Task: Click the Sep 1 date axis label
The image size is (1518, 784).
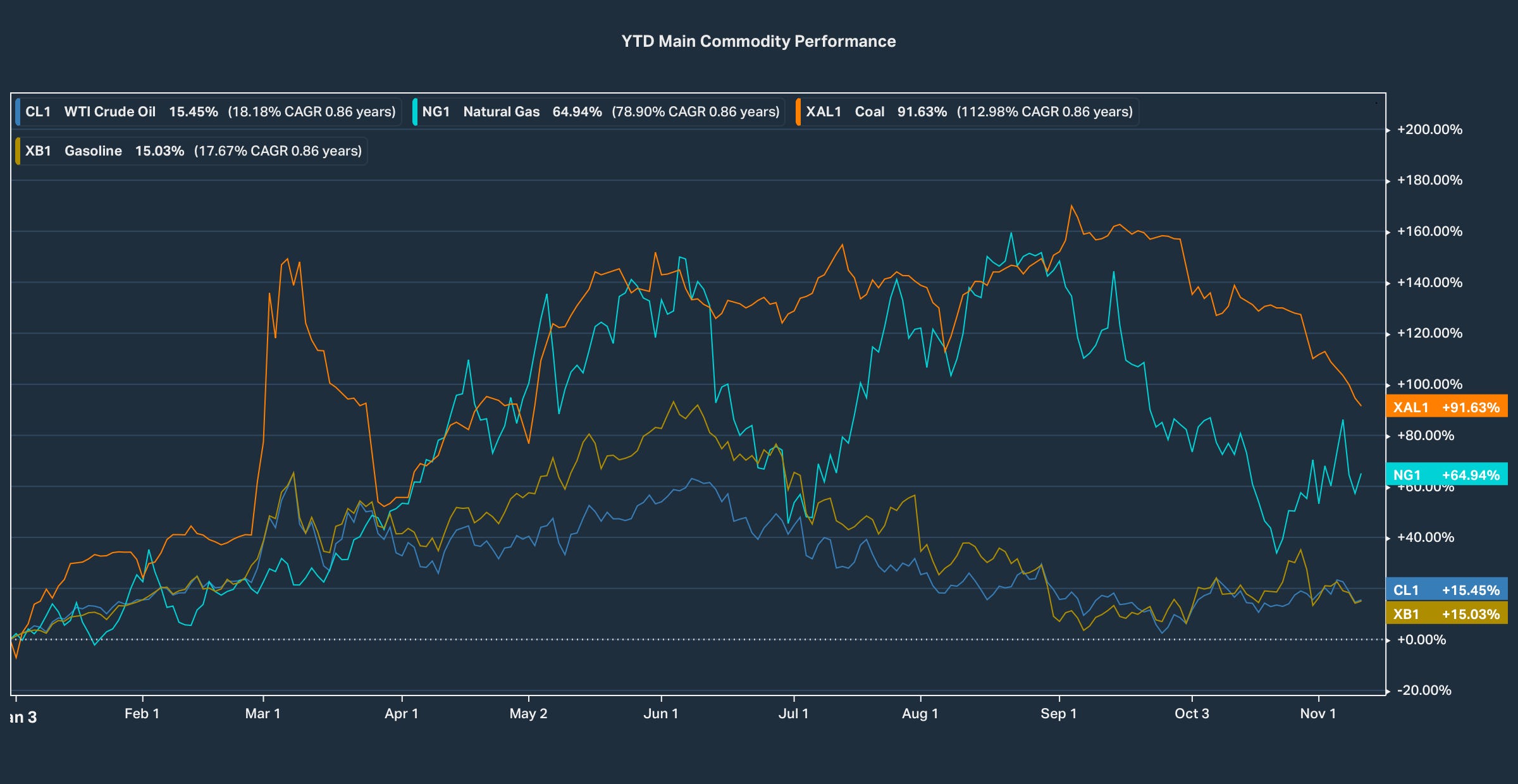Action: (x=1058, y=714)
